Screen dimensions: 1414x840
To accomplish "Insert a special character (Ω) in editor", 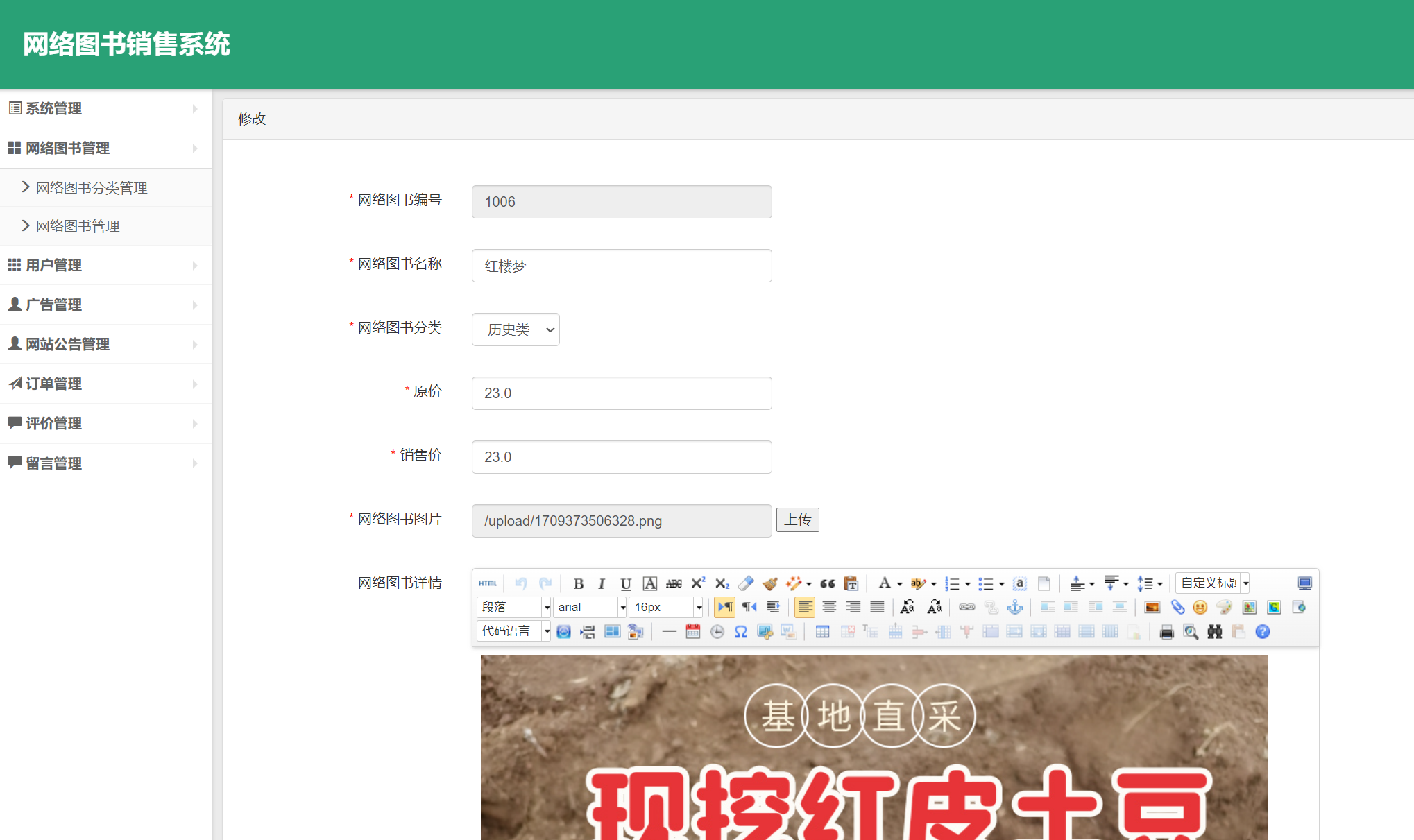I will [x=740, y=631].
